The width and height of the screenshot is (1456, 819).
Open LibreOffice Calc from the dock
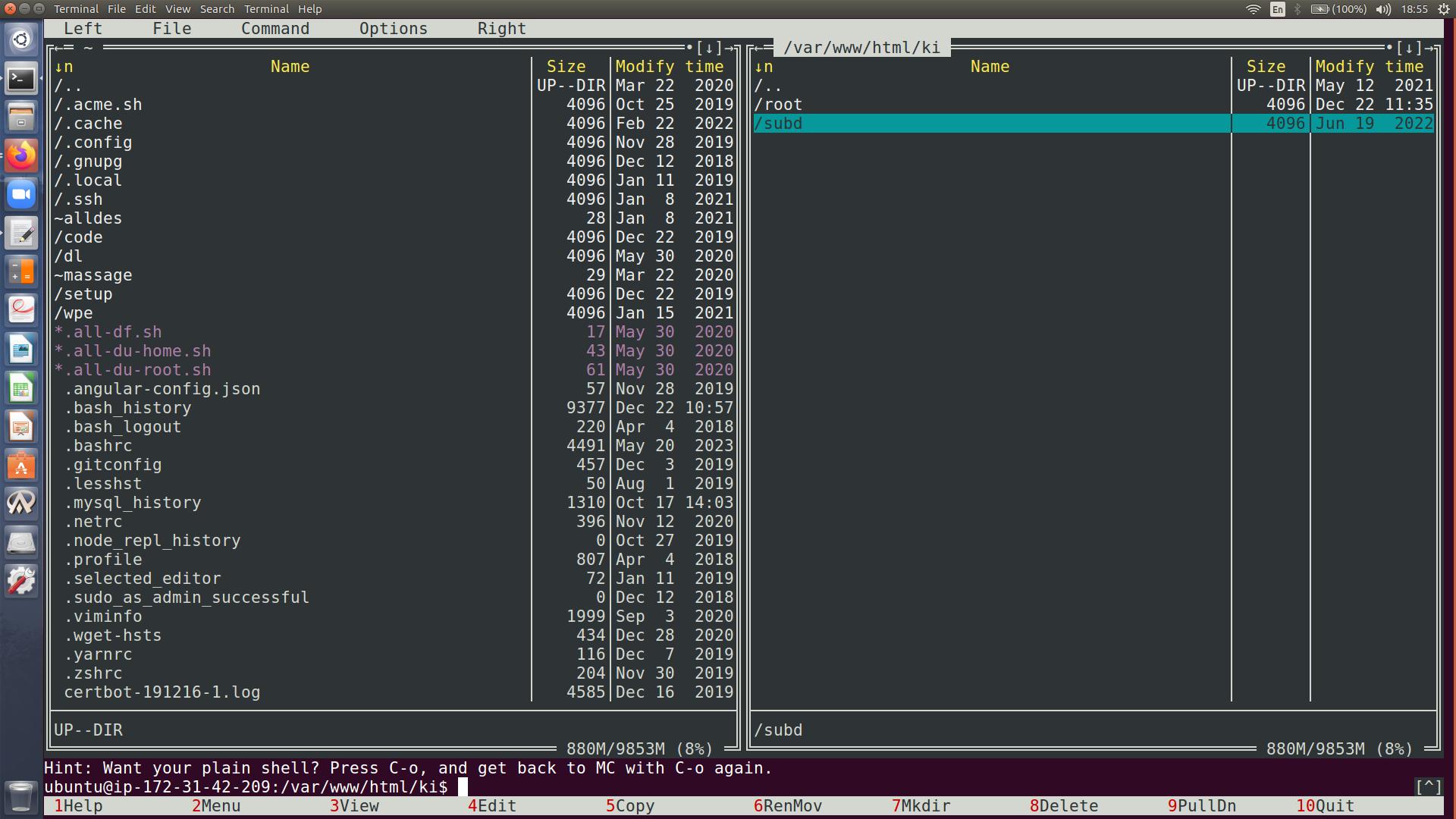(x=21, y=388)
